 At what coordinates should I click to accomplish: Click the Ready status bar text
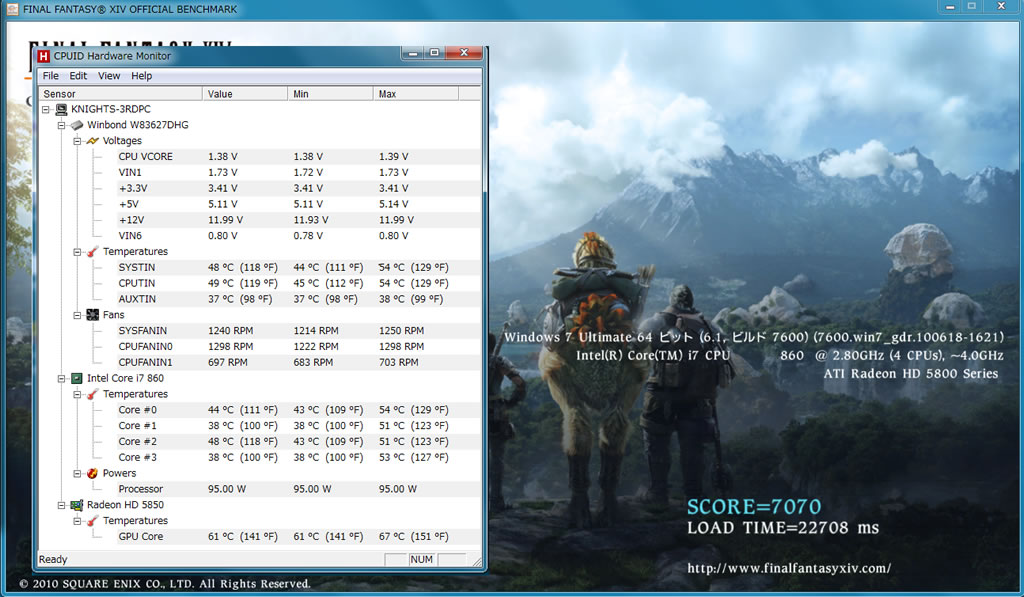53,560
